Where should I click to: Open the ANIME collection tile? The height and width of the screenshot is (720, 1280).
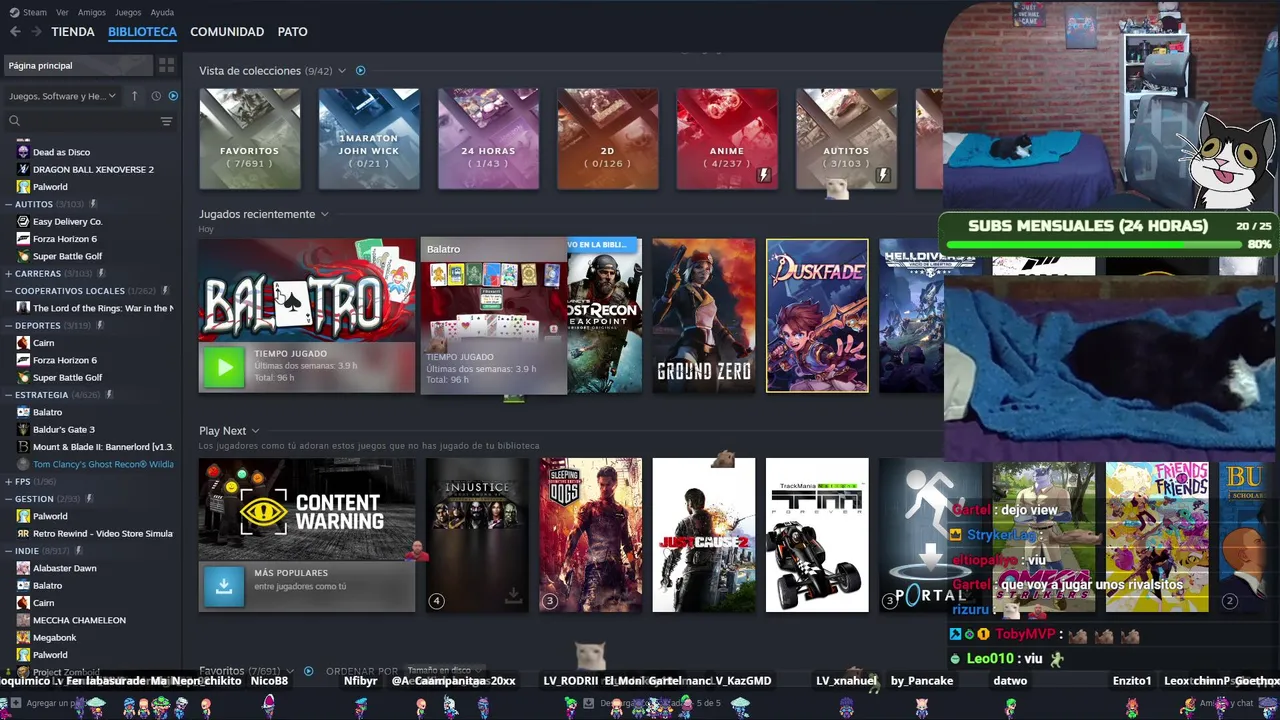(727, 139)
